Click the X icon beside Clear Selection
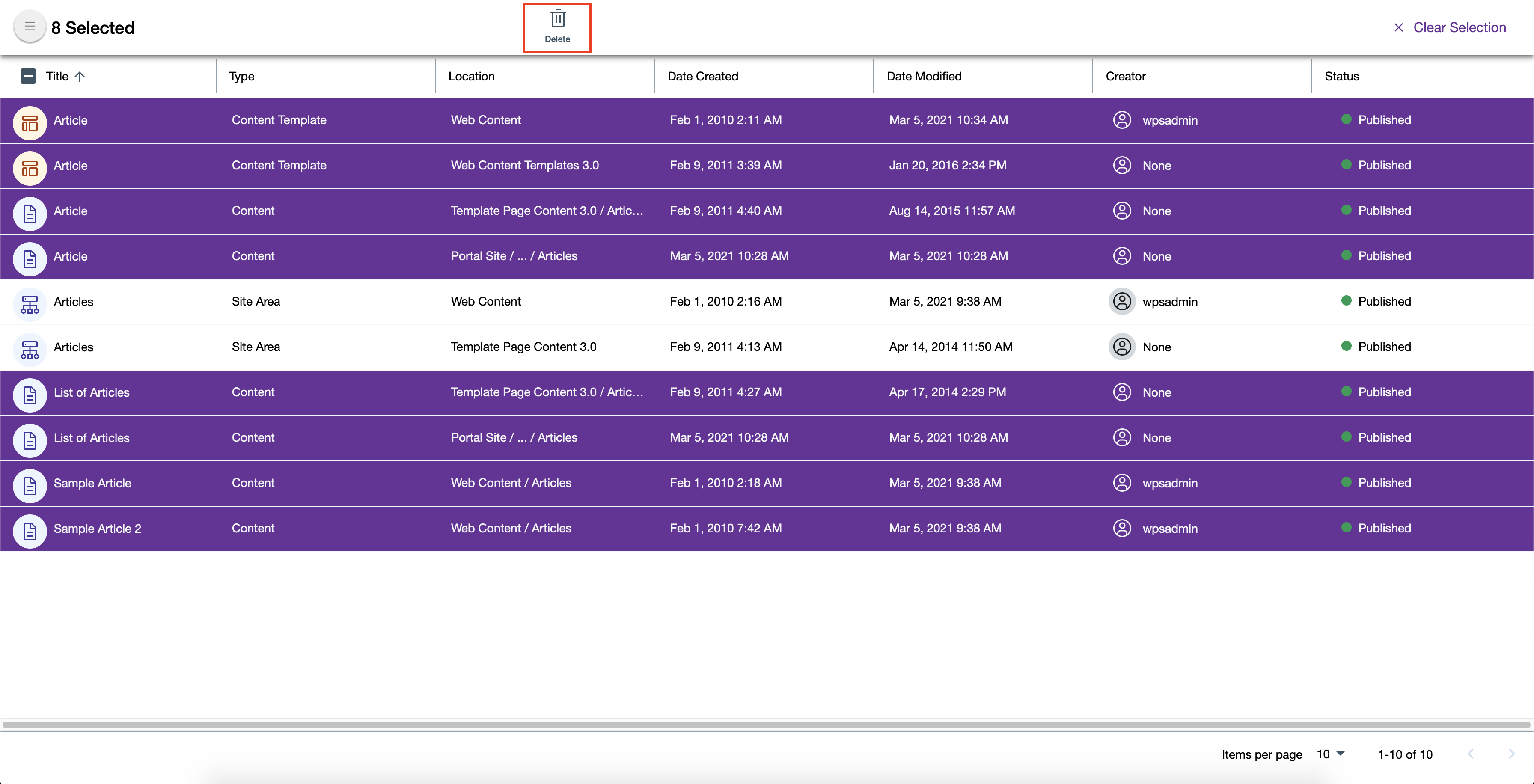 point(1398,27)
